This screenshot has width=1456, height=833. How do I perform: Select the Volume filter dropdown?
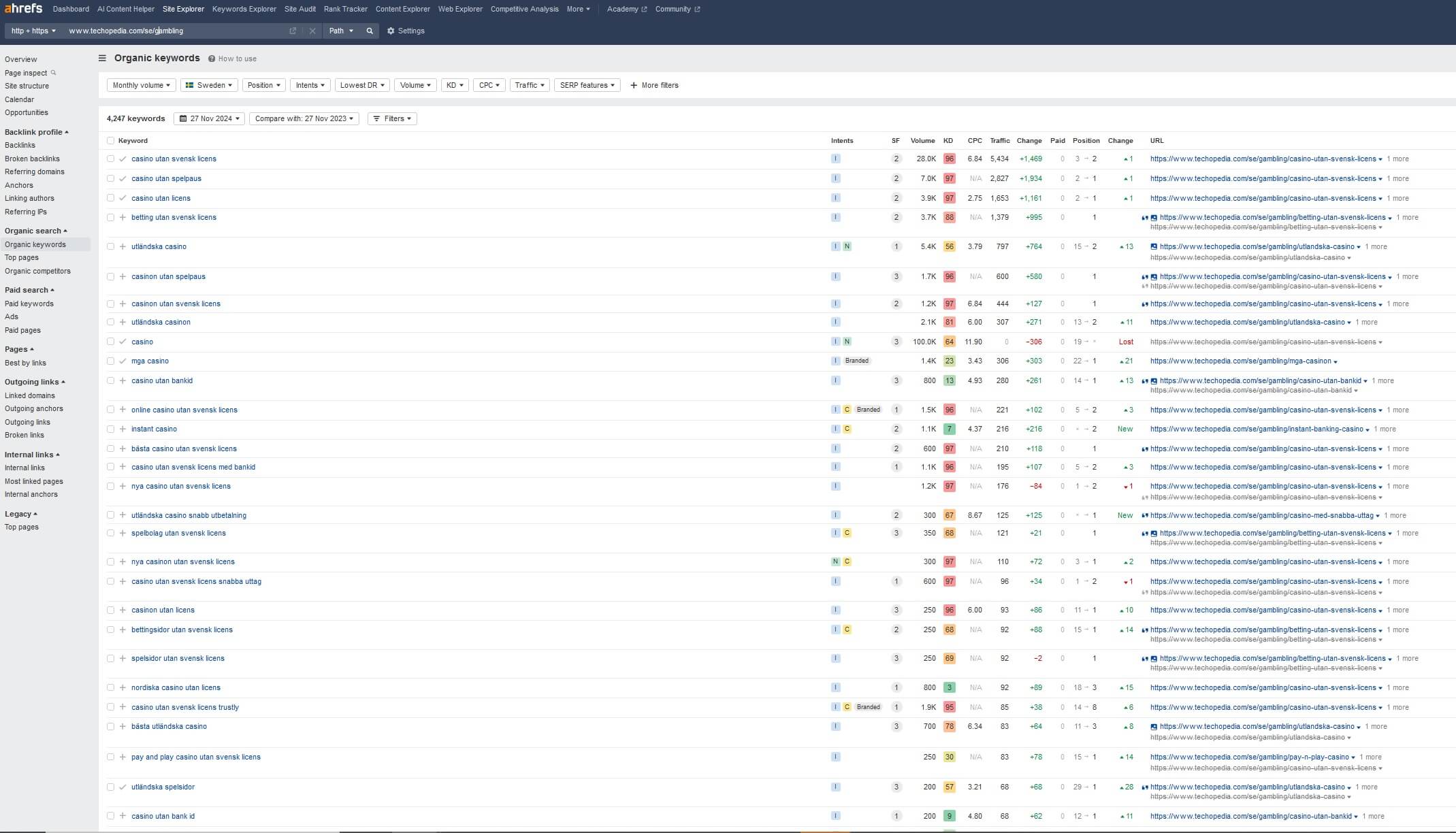(415, 85)
